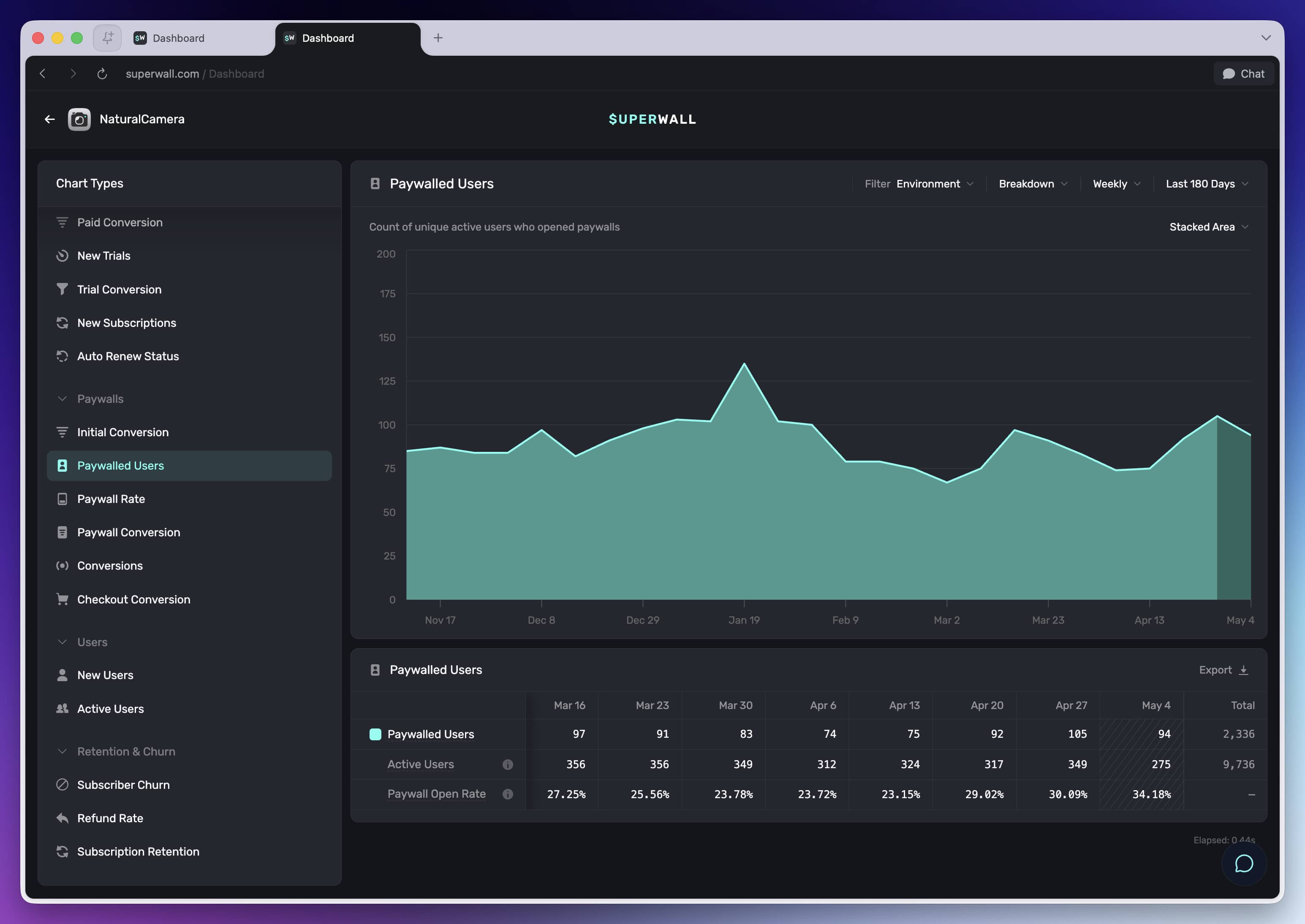
Task: Open the floating chat bubble
Action: 1244,864
